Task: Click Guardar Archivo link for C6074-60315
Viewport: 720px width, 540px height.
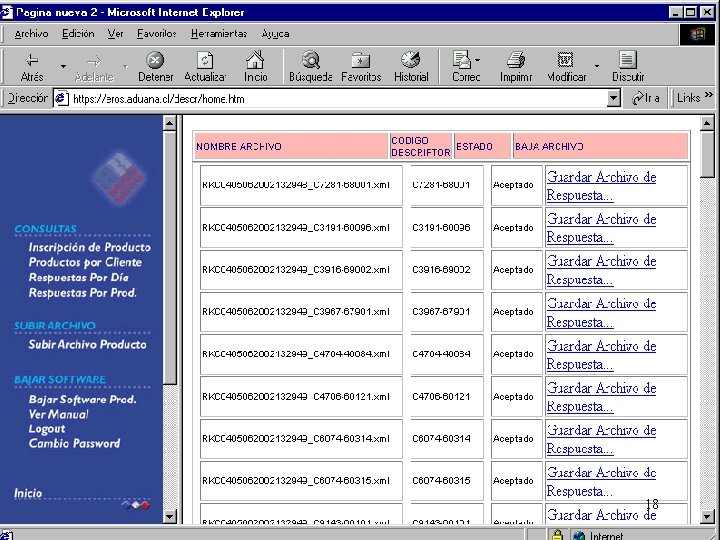Action: point(601,482)
